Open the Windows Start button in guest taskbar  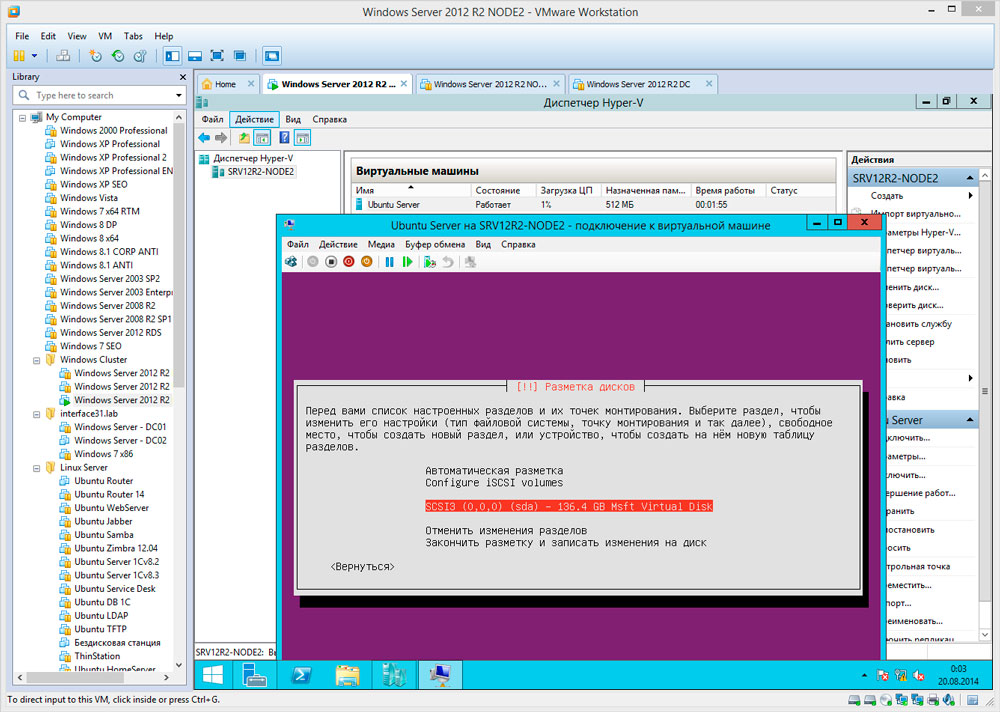point(213,675)
